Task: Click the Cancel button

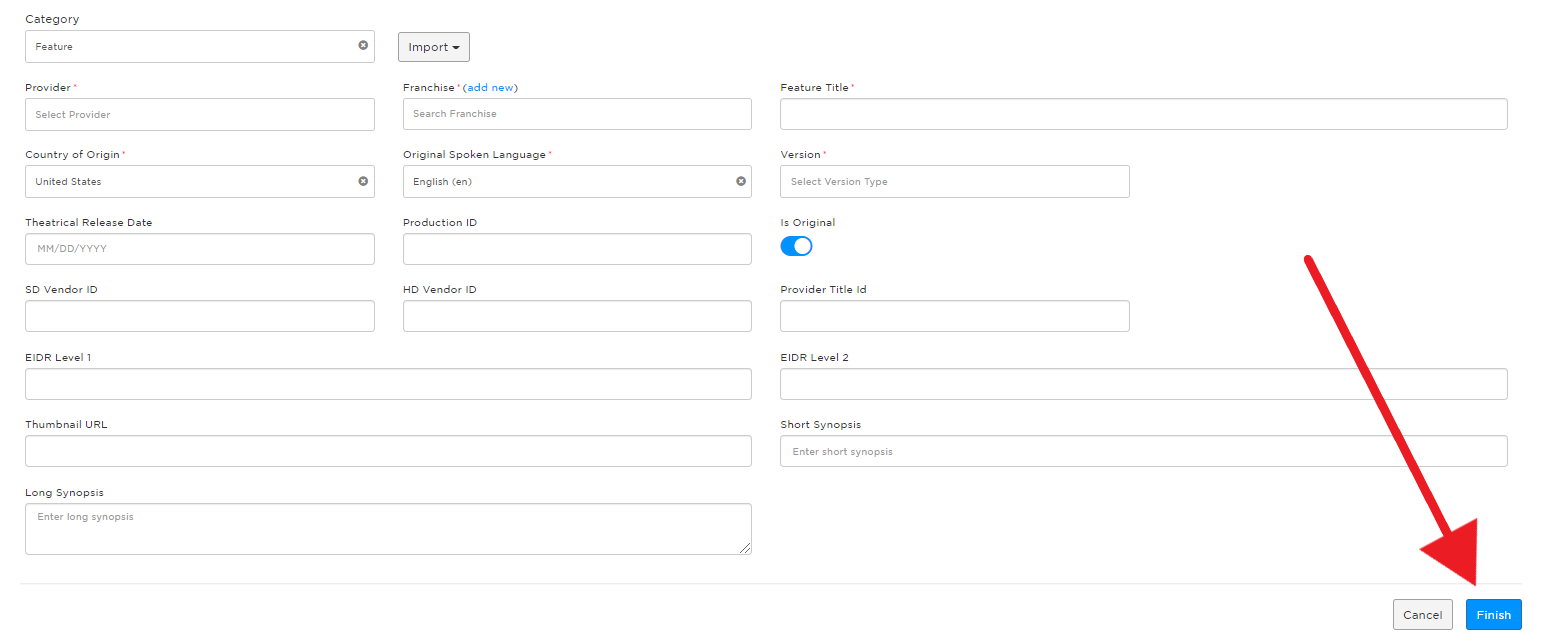Action: (1423, 614)
